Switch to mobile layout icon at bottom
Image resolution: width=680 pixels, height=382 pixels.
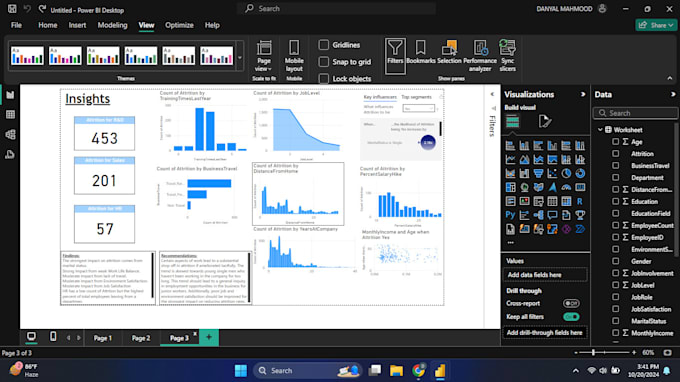[53, 336]
